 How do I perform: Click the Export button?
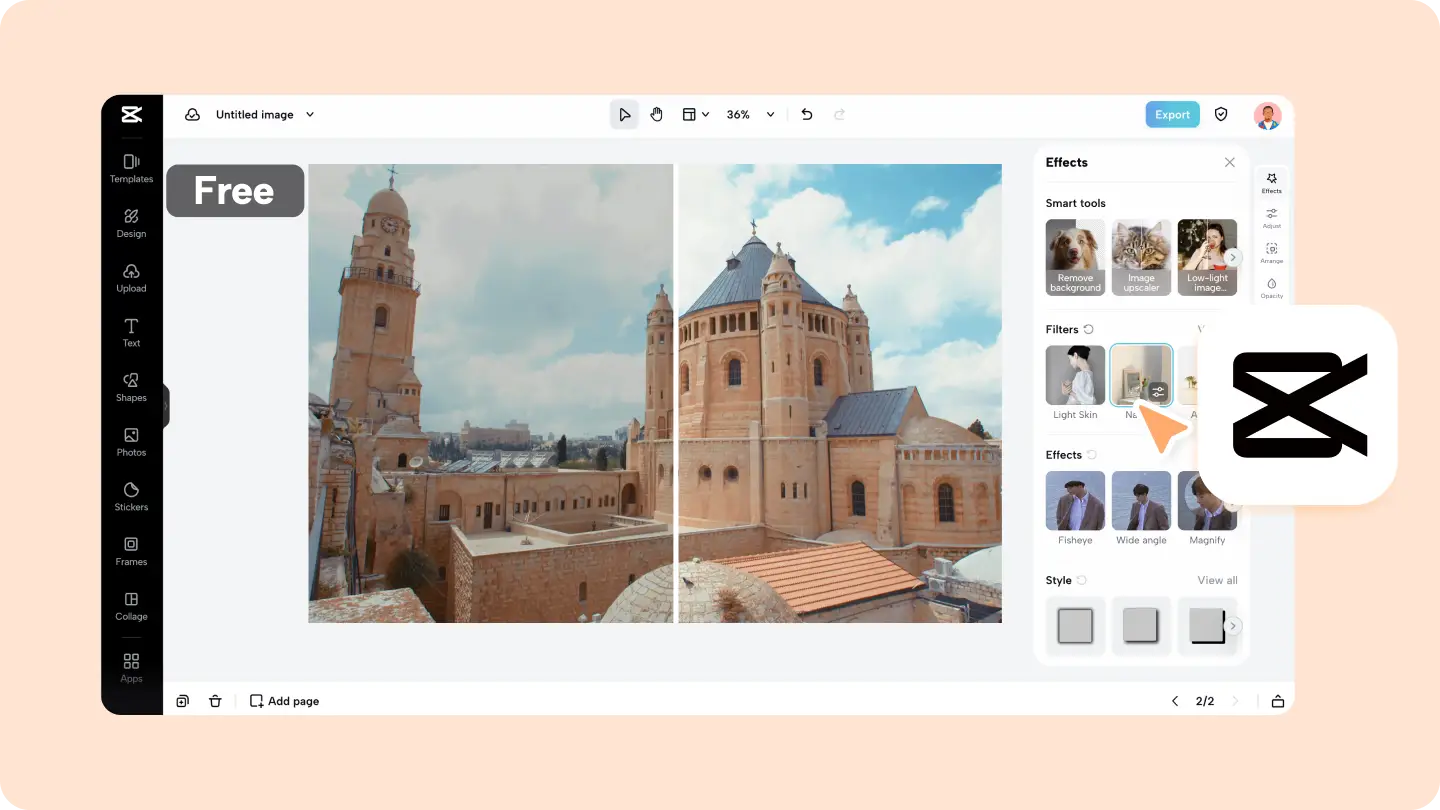click(x=1172, y=115)
